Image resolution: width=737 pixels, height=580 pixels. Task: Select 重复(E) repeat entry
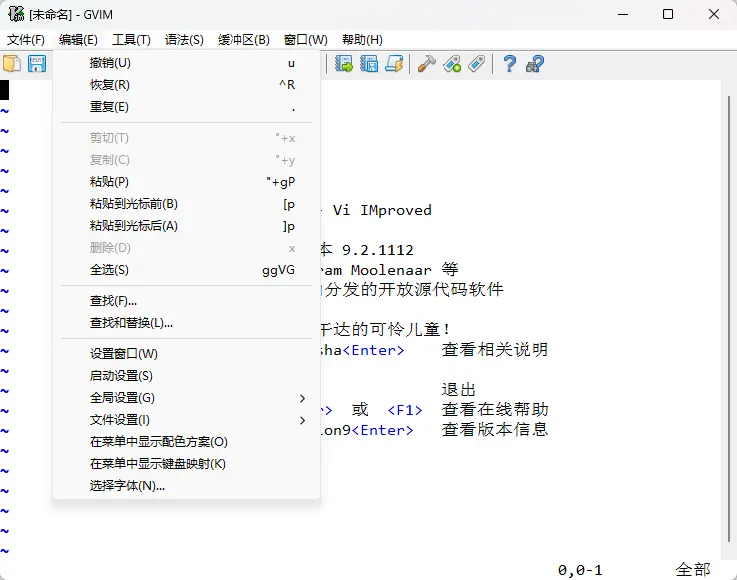pyautogui.click(x=187, y=107)
